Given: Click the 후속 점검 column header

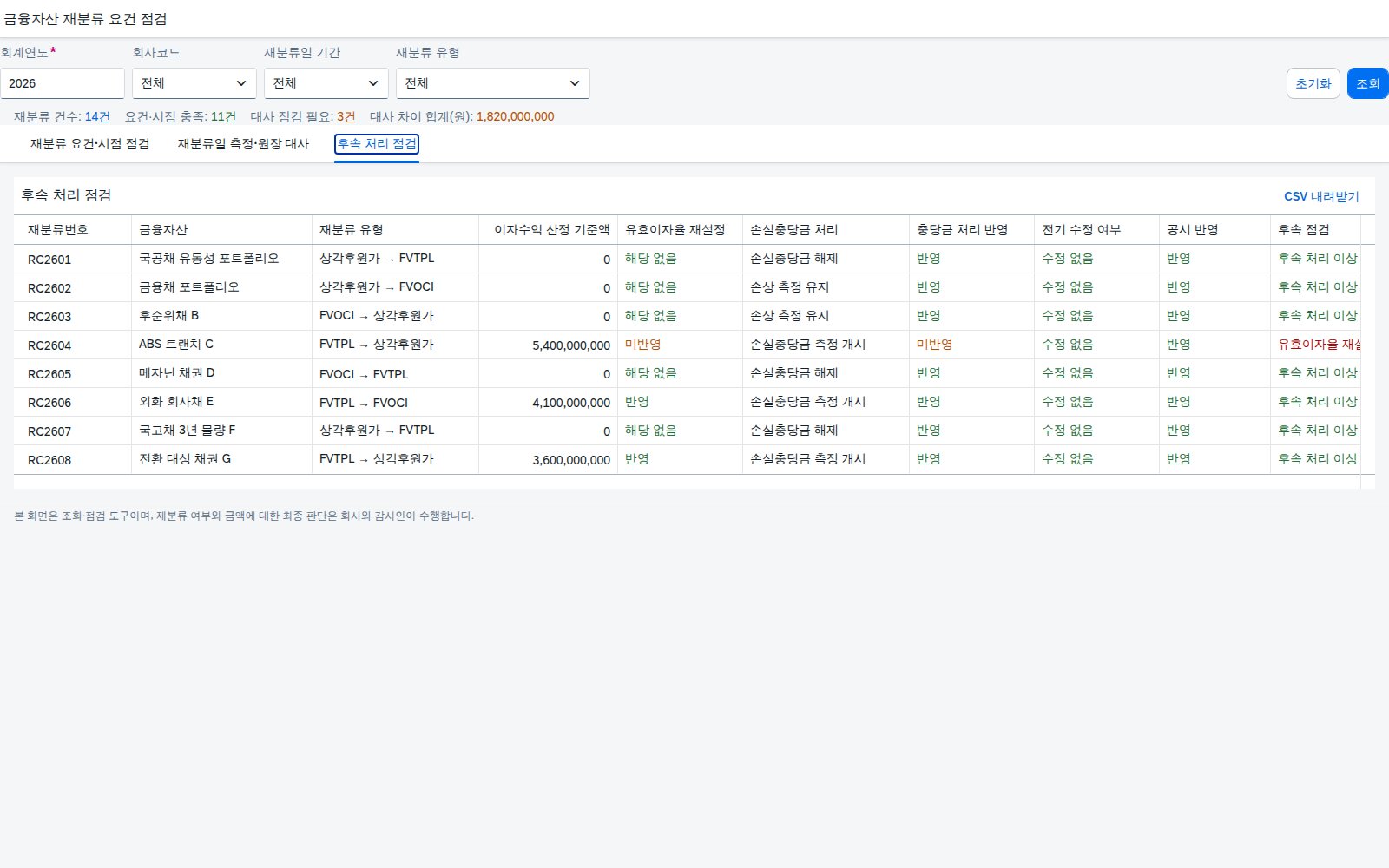Looking at the screenshot, I should coord(1315,230).
